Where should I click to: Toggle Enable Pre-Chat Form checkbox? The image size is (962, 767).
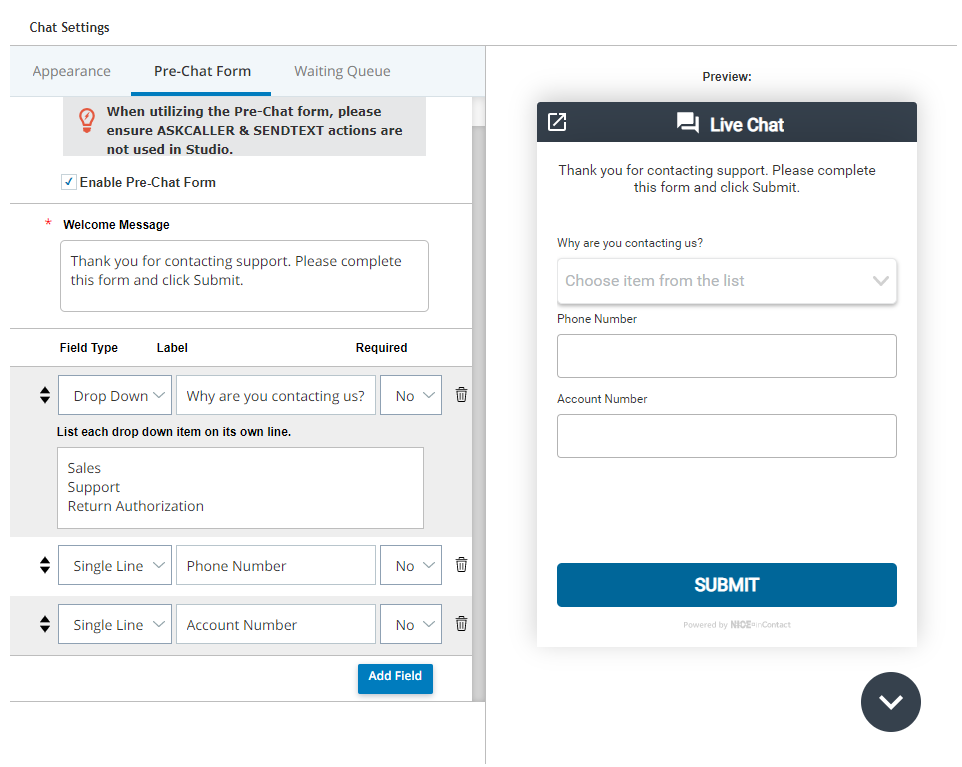(x=69, y=182)
